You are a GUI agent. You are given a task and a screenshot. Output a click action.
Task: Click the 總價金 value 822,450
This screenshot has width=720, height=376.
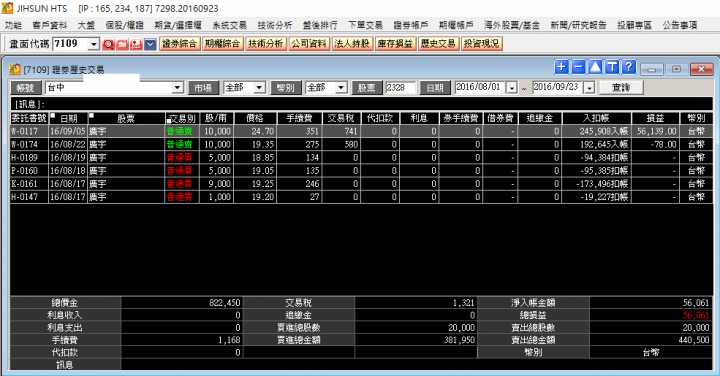[225, 303]
